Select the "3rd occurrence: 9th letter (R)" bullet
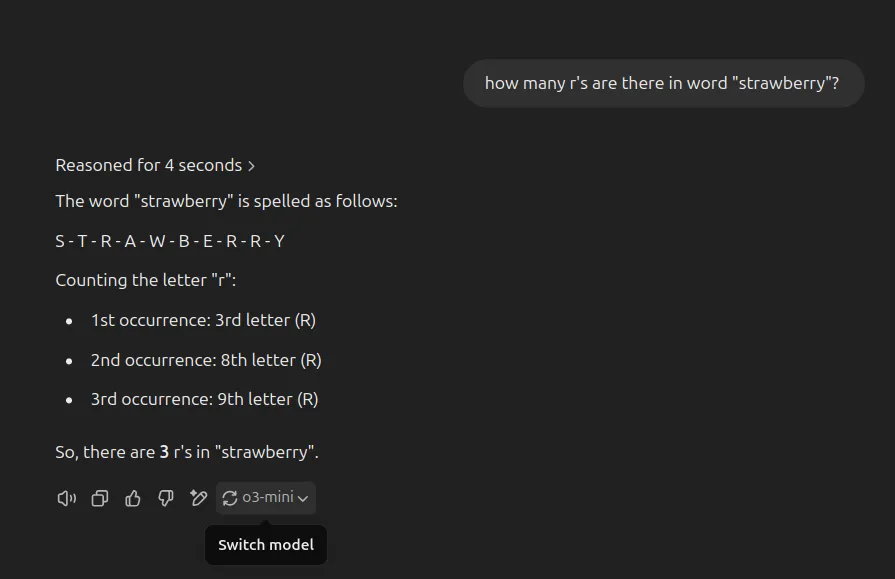This screenshot has height=579, width=895. pos(204,399)
